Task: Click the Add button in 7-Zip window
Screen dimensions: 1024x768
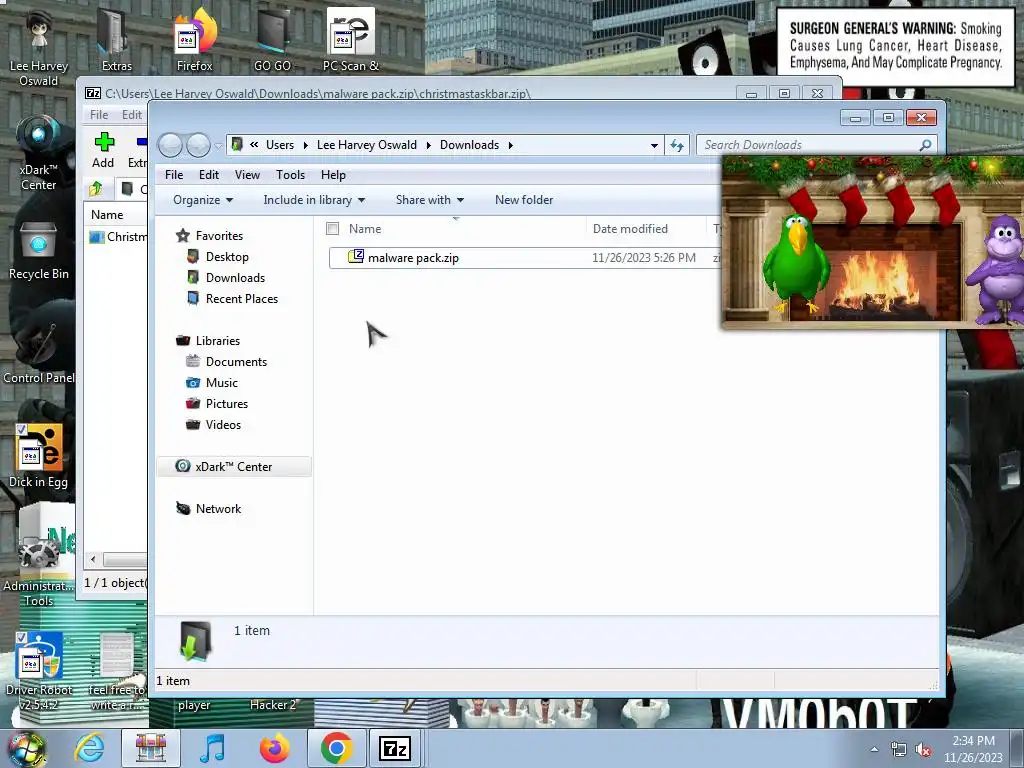Action: click(103, 150)
